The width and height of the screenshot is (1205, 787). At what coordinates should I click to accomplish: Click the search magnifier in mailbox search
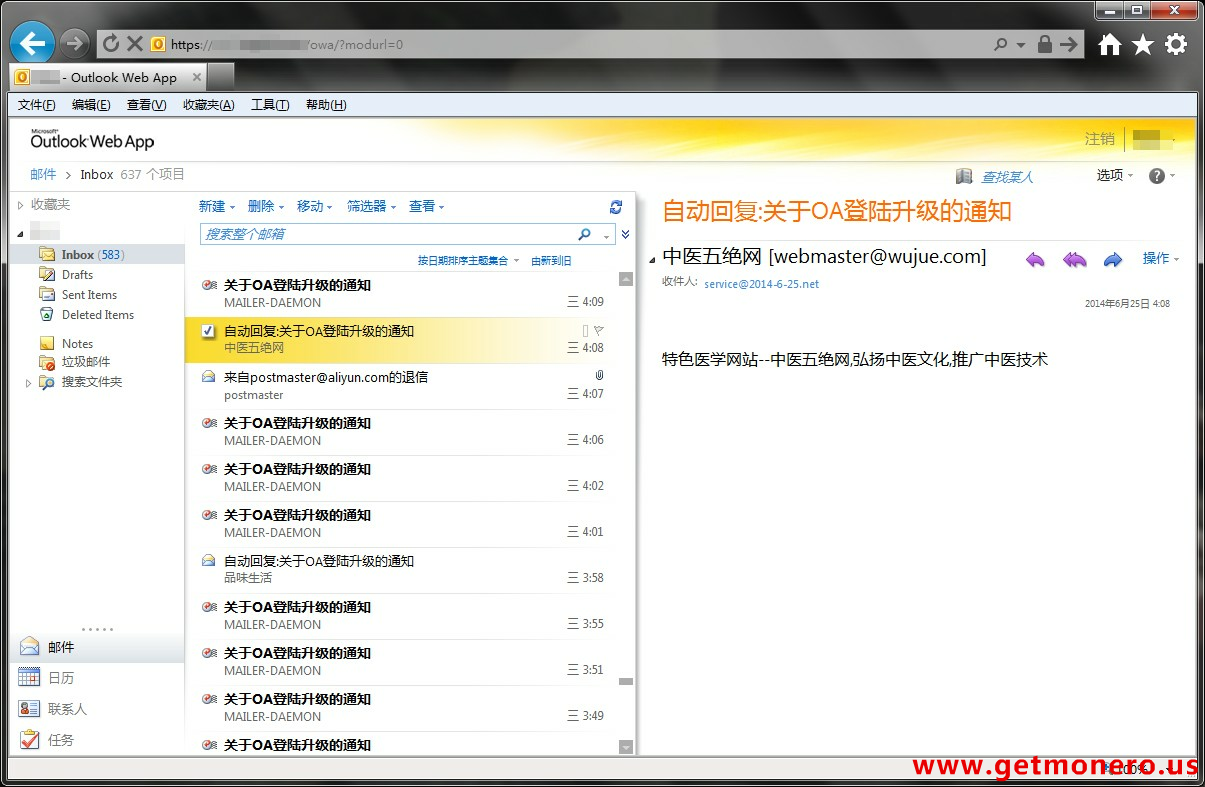584,234
